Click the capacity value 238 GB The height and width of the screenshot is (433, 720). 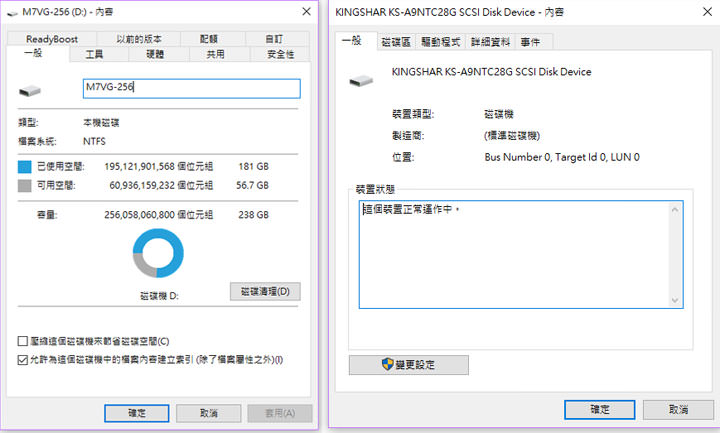click(253, 215)
